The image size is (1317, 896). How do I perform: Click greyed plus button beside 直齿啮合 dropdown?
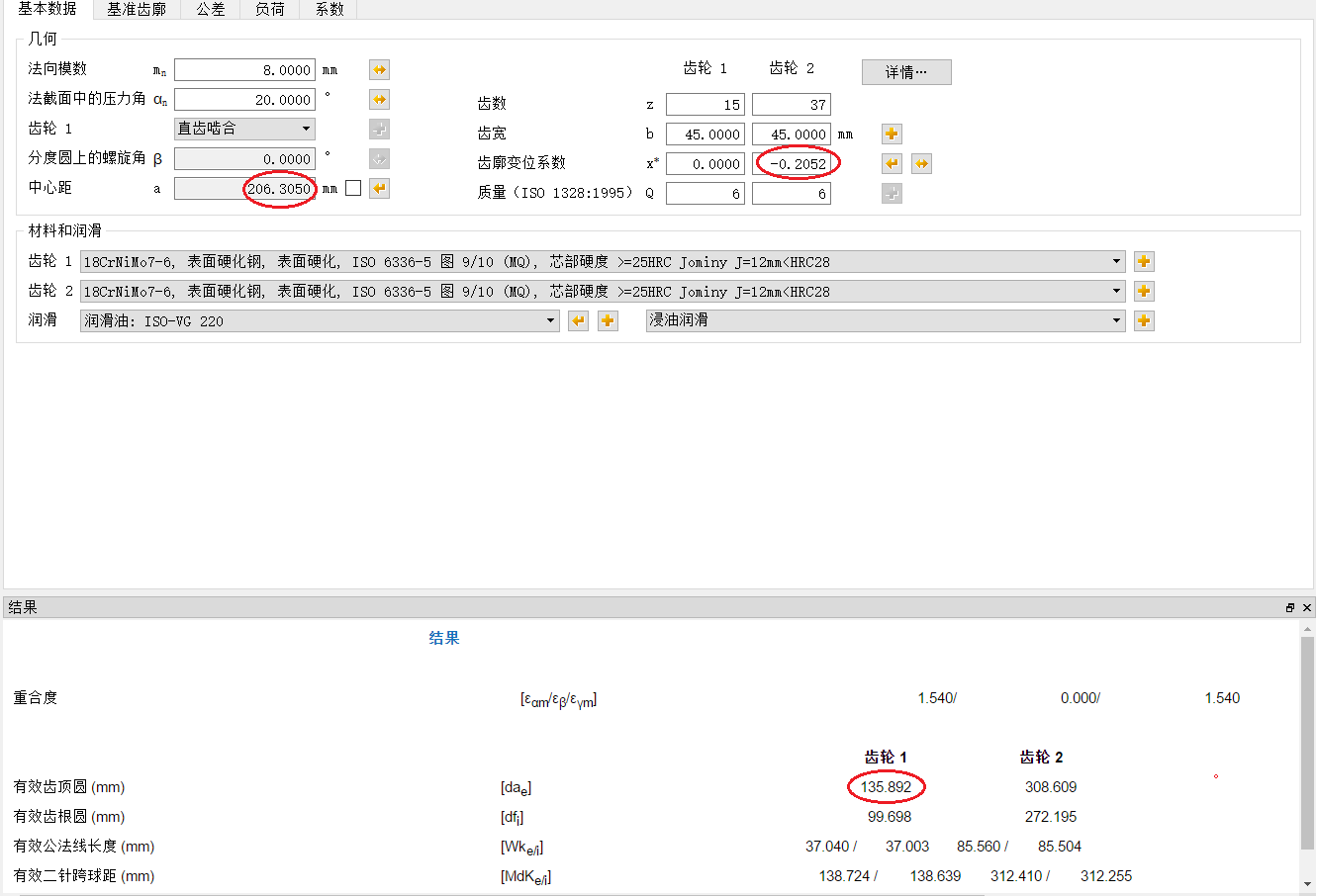pyautogui.click(x=379, y=130)
